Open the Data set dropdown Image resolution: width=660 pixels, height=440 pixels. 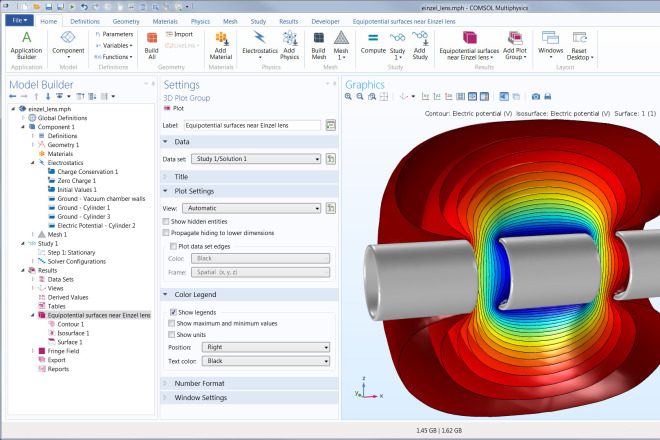[x=256, y=159]
